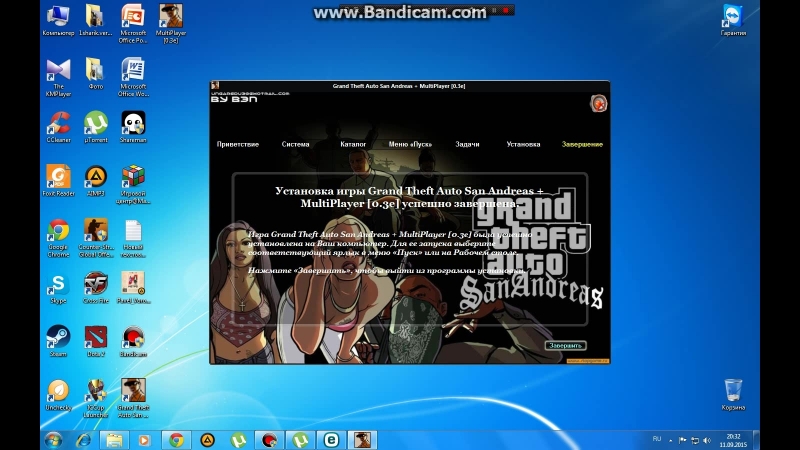Open Windows Media Player taskbar icon

click(x=144, y=440)
